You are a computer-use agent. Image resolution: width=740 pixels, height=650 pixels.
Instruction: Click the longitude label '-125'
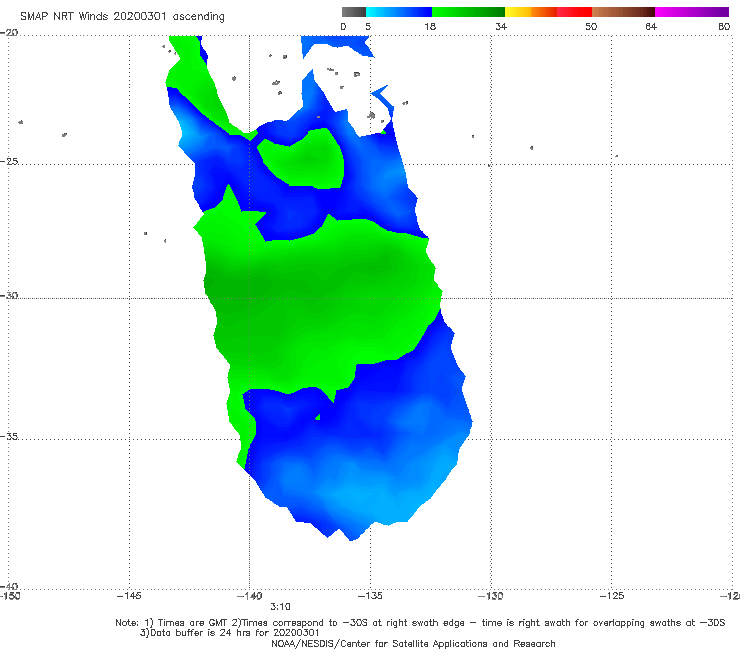click(x=612, y=596)
